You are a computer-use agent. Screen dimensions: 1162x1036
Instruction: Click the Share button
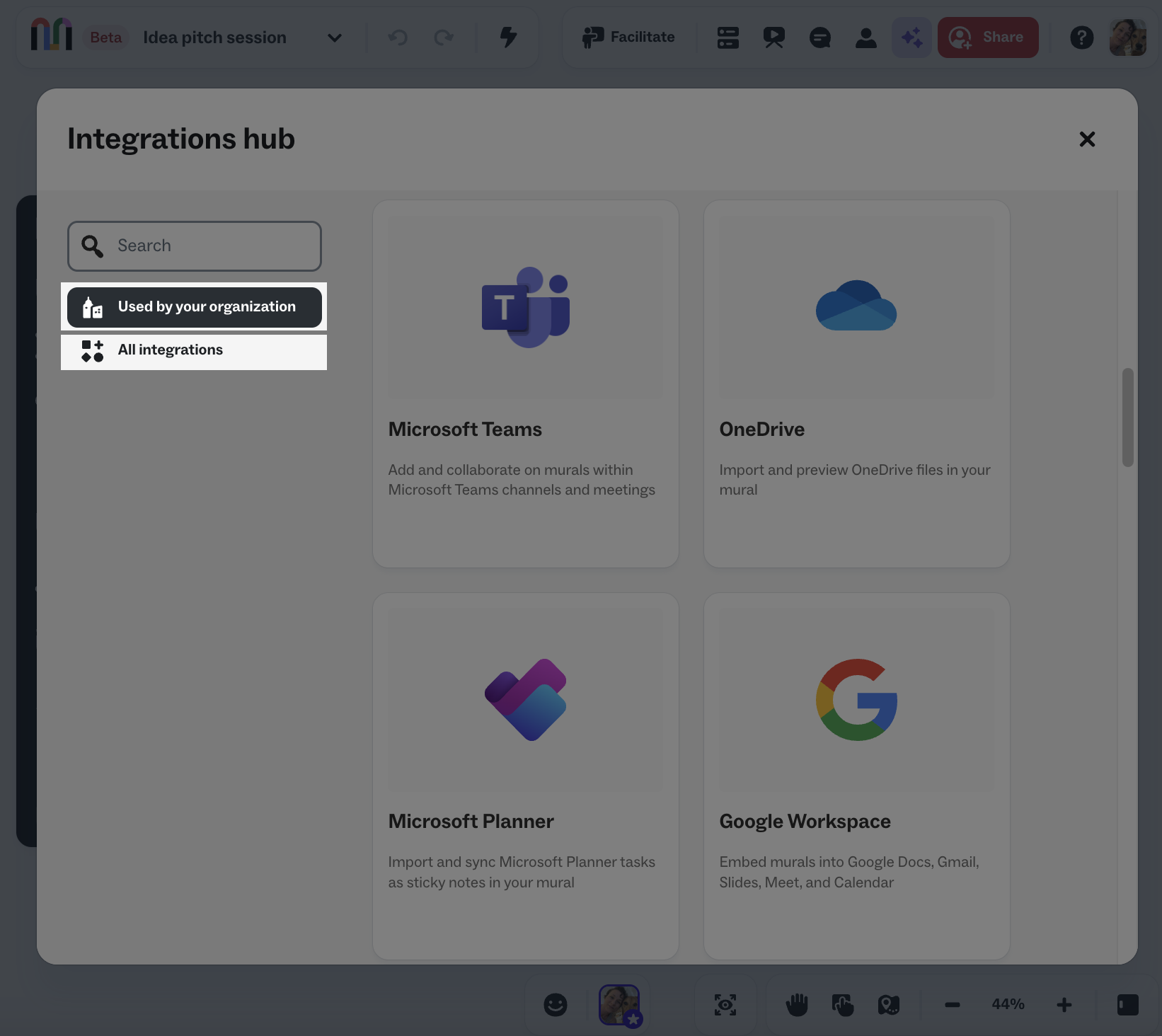click(988, 38)
